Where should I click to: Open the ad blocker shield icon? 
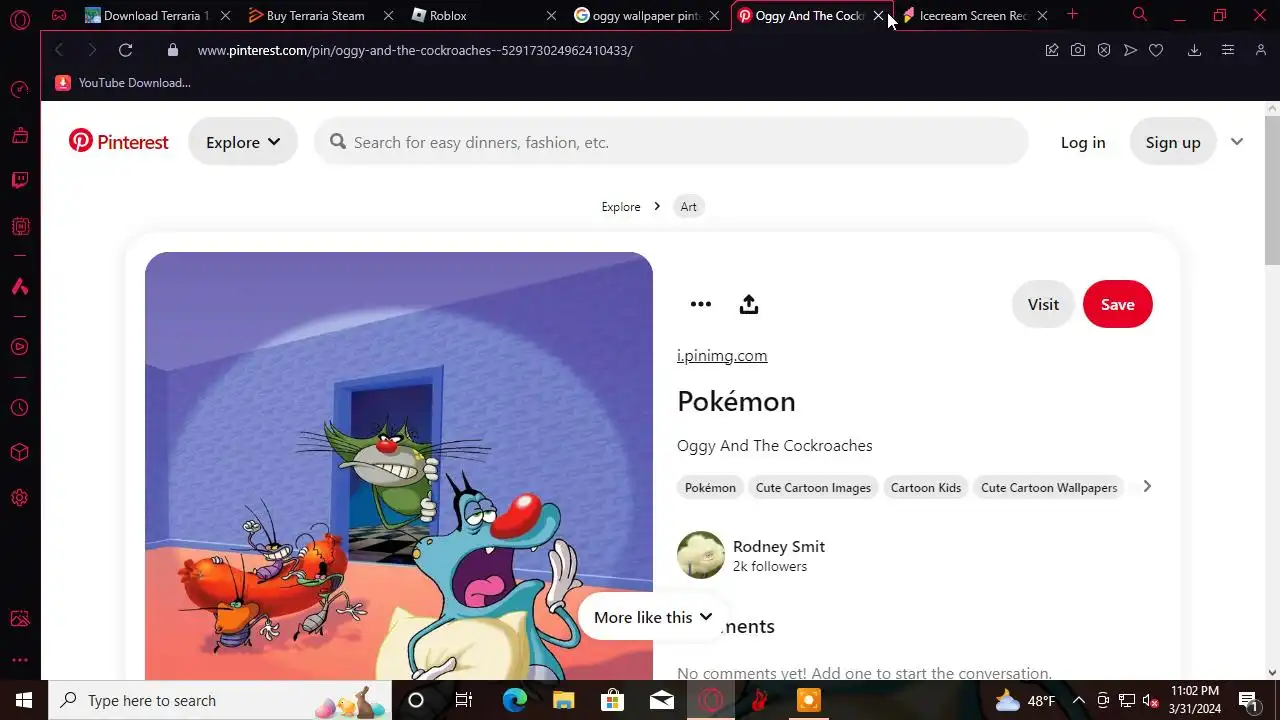[x=1104, y=50]
